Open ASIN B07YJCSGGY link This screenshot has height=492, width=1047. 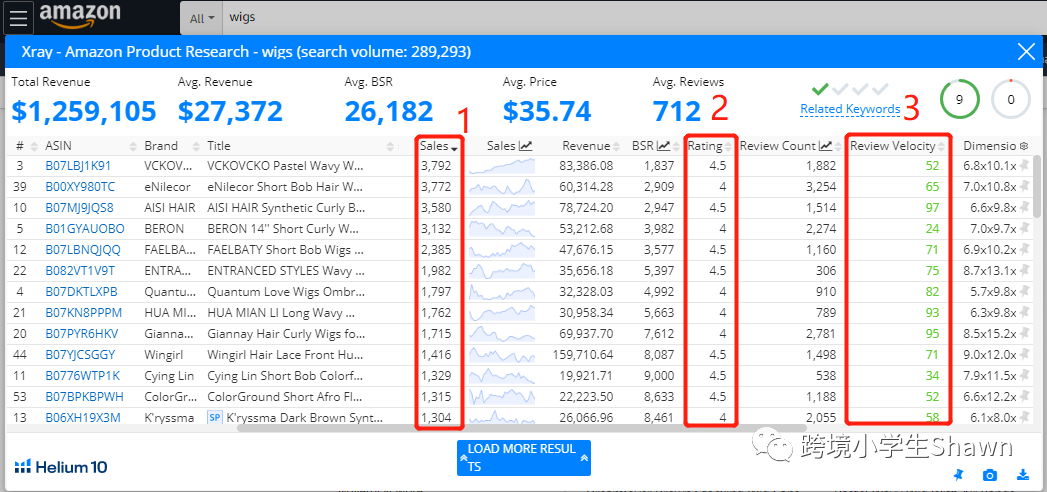pyautogui.click(x=80, y=354)
